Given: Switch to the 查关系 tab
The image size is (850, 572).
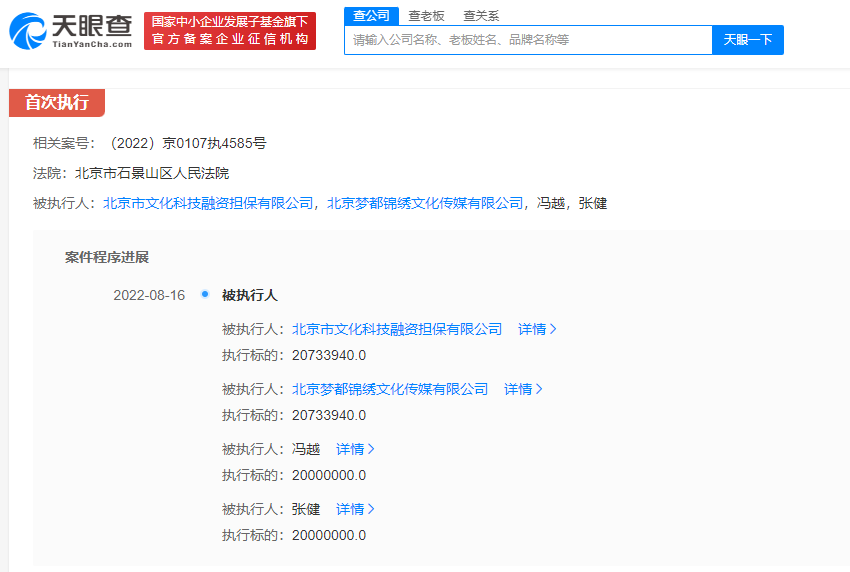Looking at the screenshot, I should (x=481, y=16).
